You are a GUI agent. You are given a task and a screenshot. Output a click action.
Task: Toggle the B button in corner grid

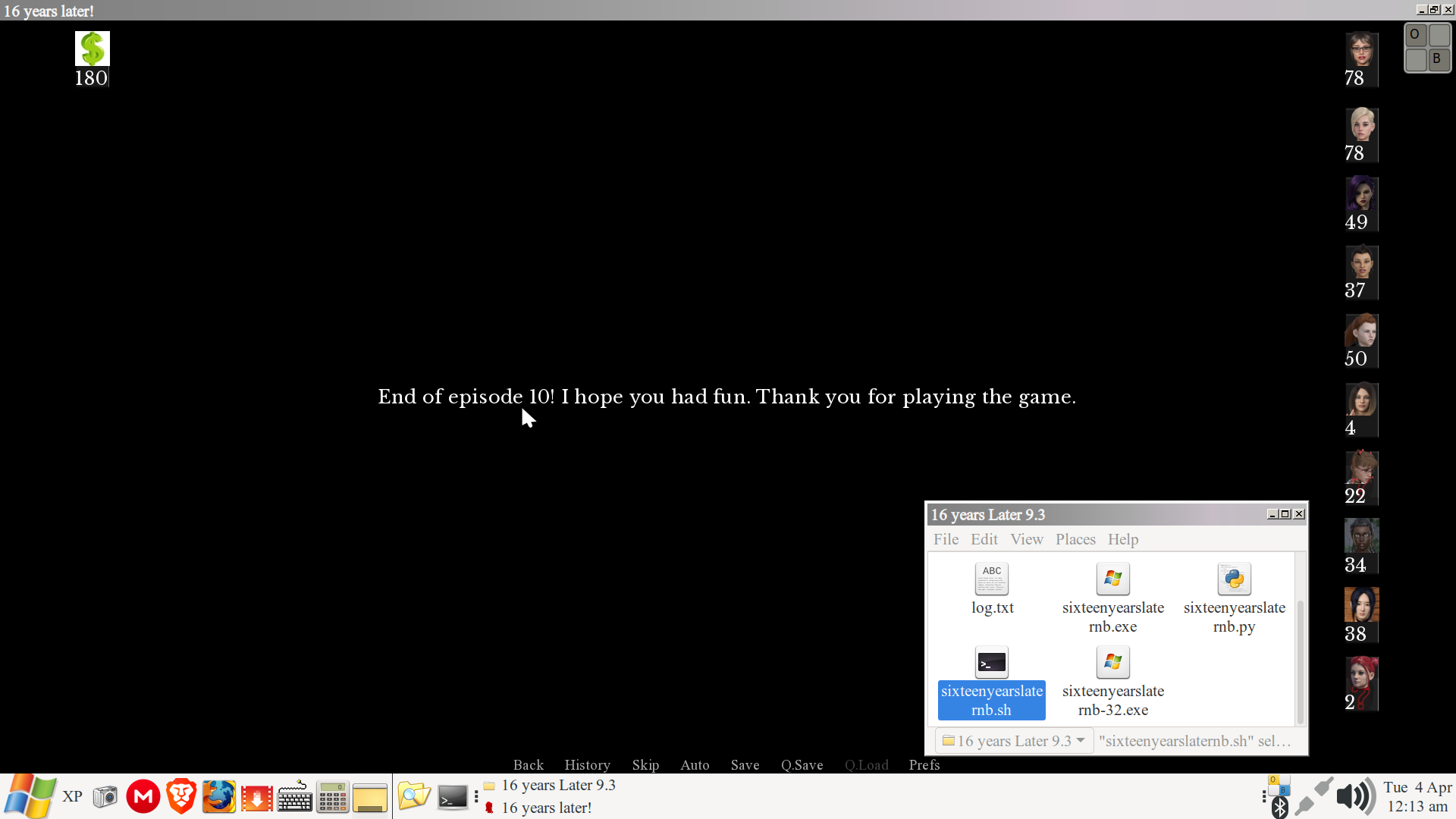(x=1438, y=59)
